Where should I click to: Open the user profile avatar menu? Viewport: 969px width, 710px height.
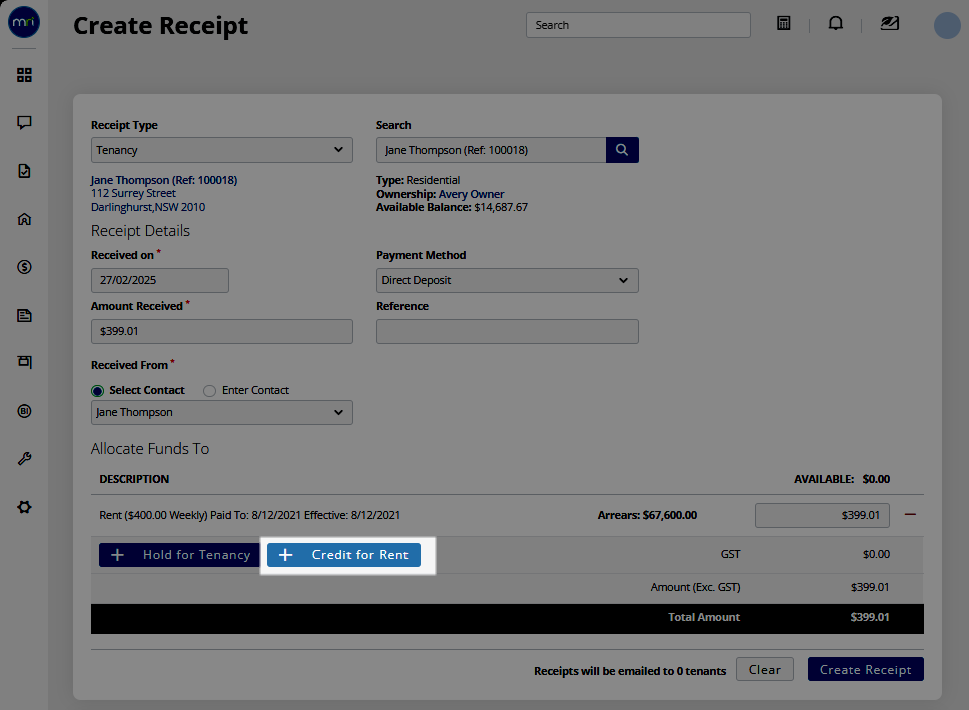click(946, 25)
